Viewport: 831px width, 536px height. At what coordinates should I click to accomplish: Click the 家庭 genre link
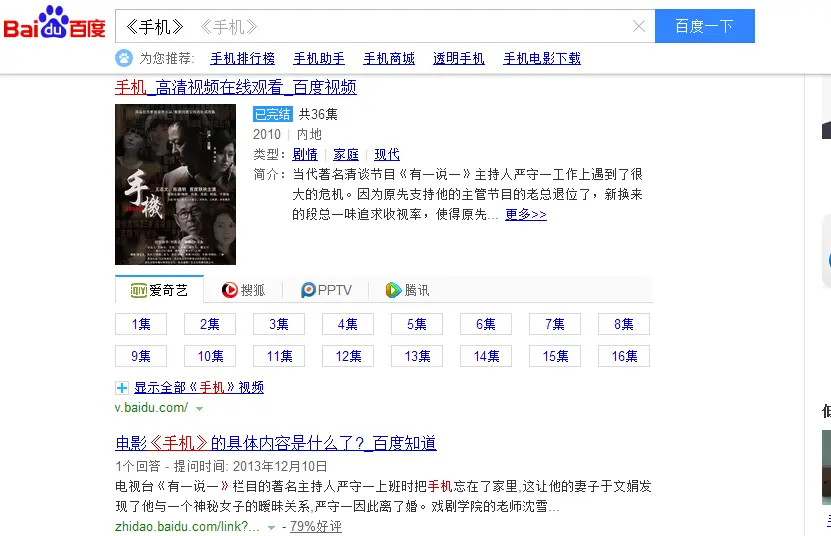346,154
